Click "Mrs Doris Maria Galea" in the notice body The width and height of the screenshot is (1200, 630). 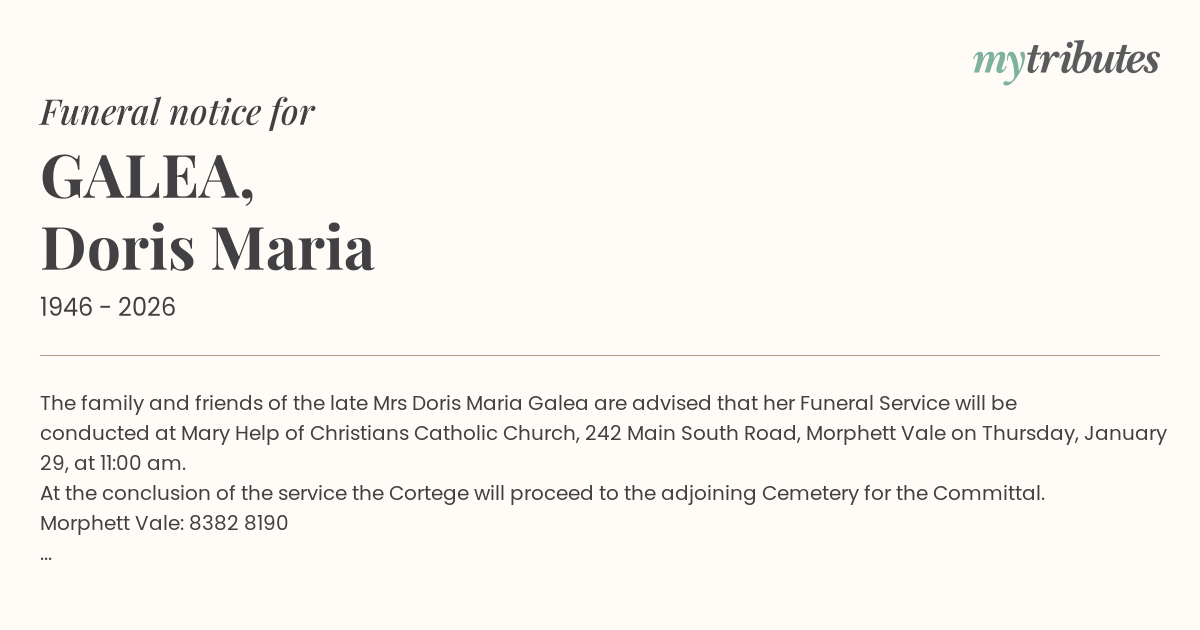click(x=481, y=404)
